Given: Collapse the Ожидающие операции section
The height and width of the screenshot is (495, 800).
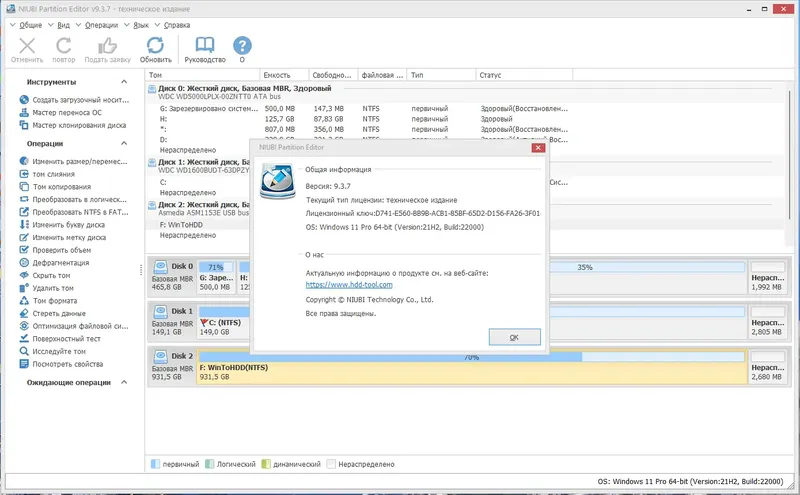Looking at the screenshot, I should (x=124, y=382).
